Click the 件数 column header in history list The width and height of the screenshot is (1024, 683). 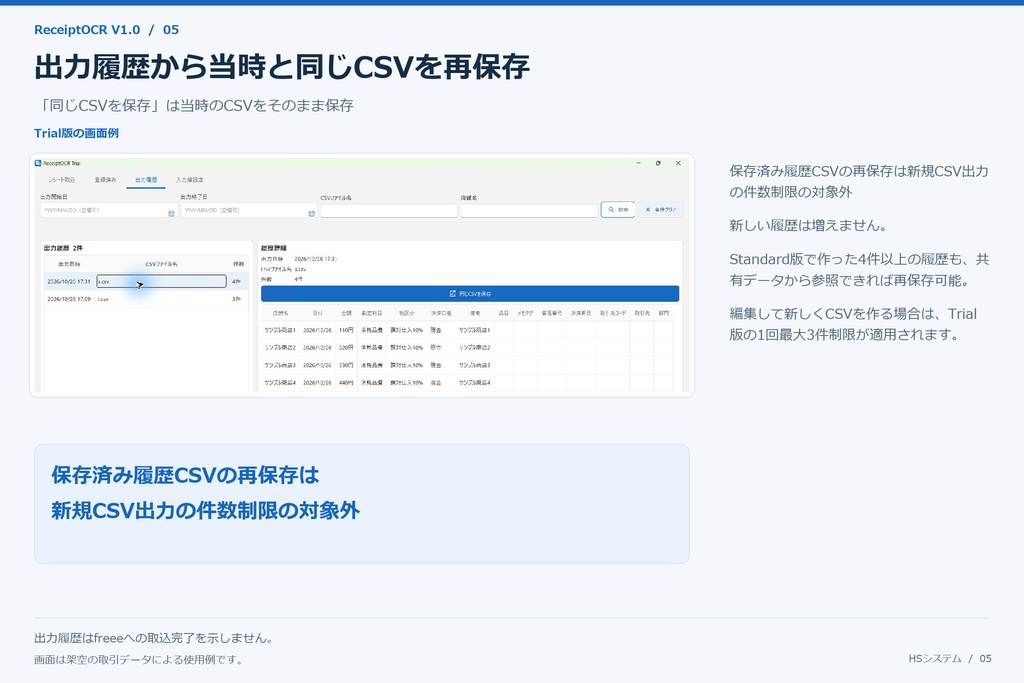(x=238, y=264)
